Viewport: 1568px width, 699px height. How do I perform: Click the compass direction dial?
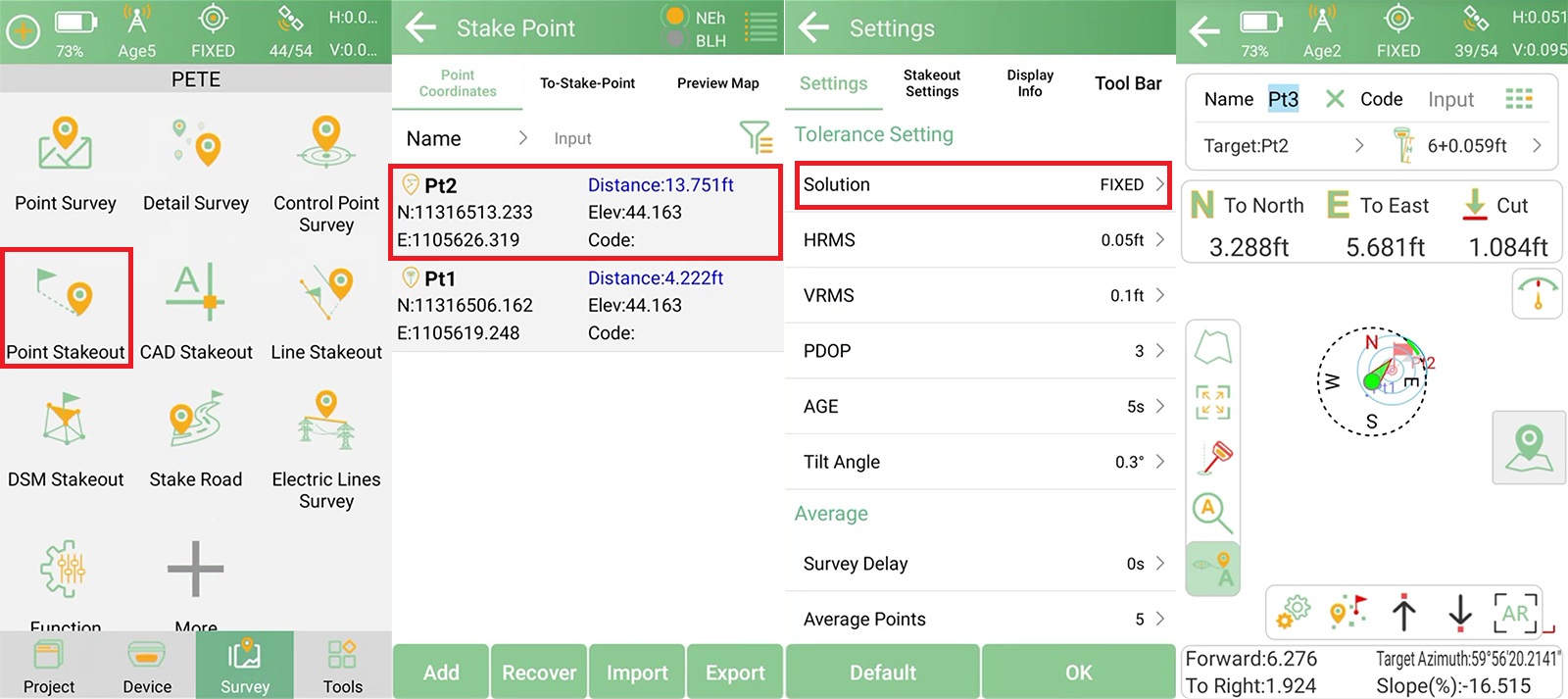(x=1372, y=381)
